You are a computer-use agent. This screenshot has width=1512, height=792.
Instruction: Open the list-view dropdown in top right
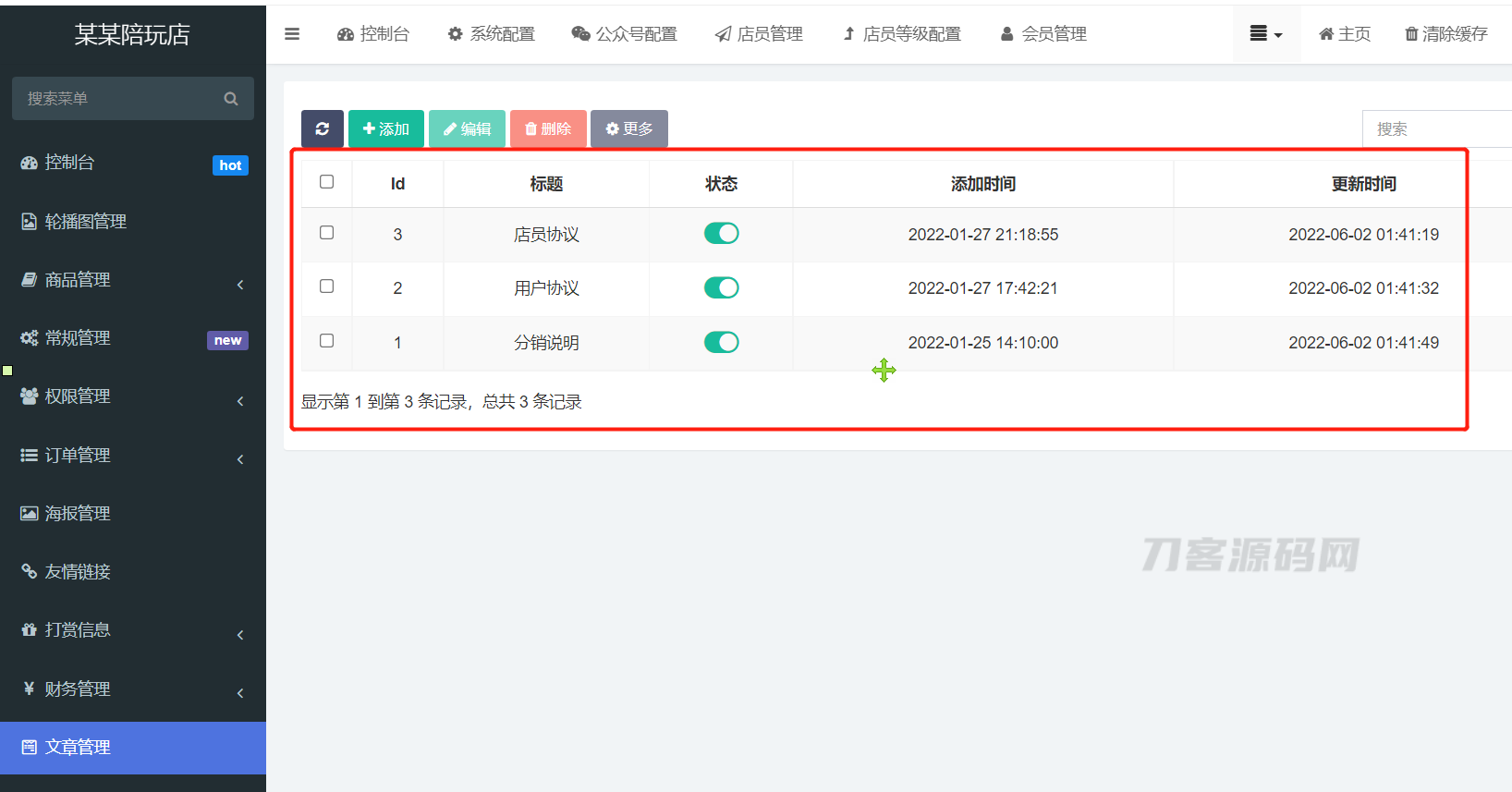point(1265,34)
